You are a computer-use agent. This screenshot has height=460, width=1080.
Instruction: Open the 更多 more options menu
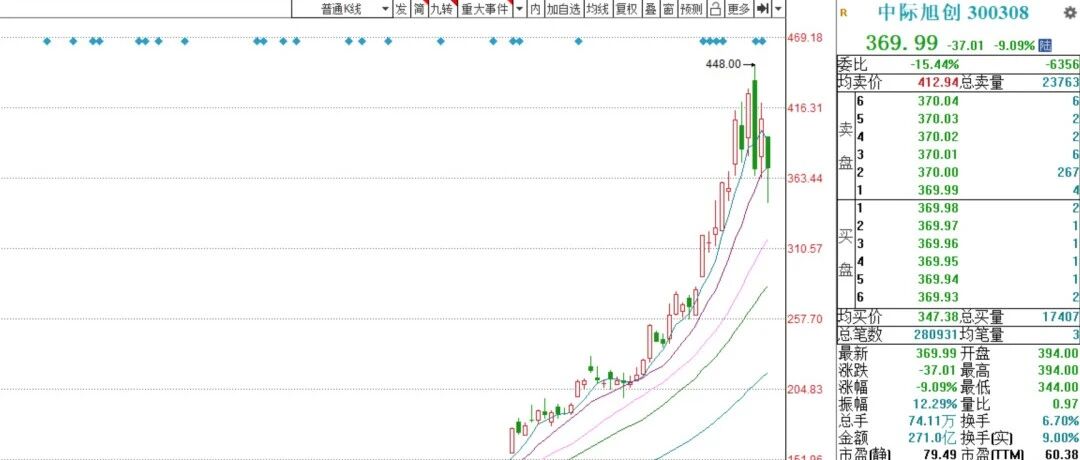pos(738,9)
